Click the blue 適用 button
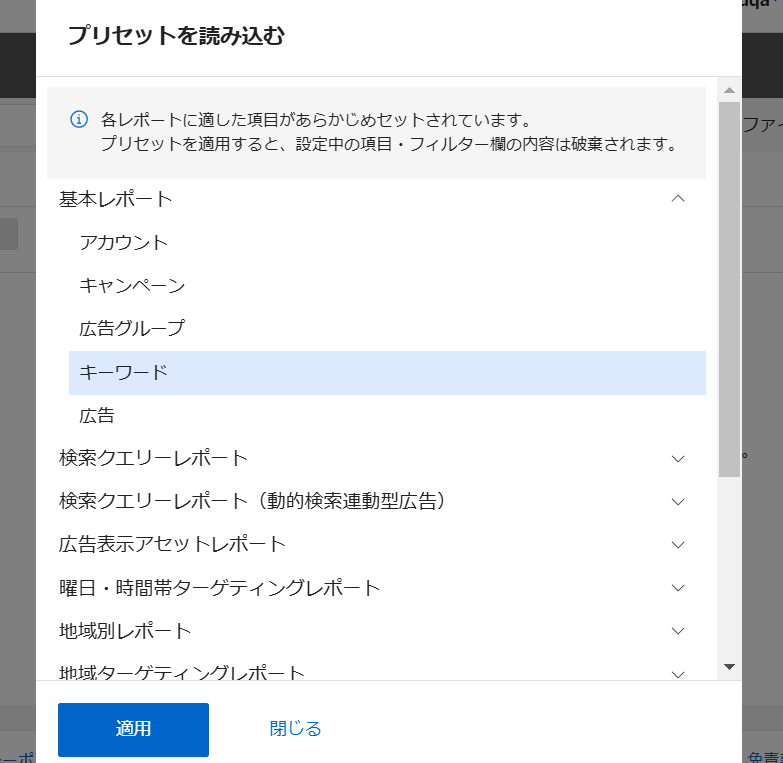783x763 pixels. click(133, 729)
